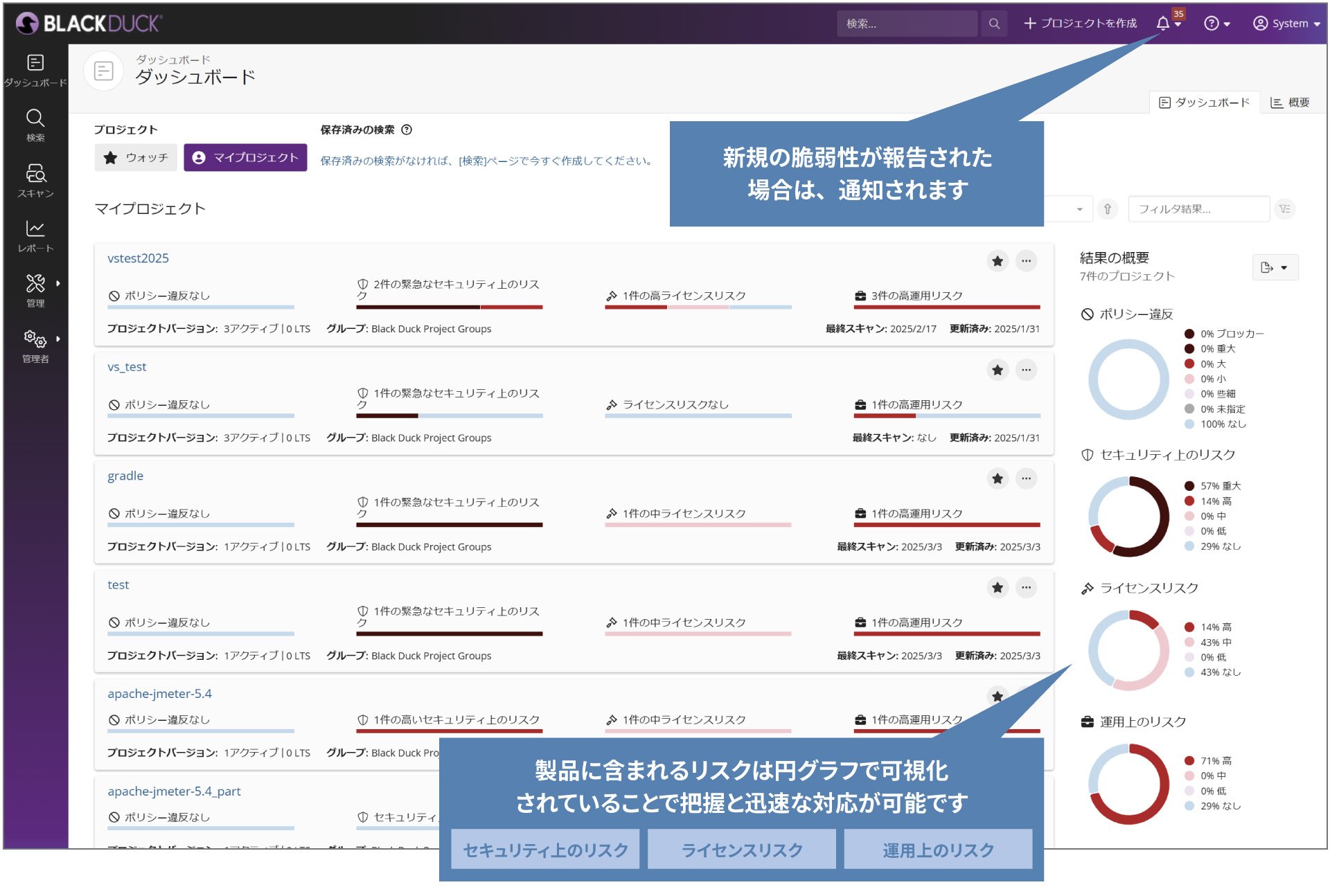Click the セキュリティ上のリスク donut chart
This screenshot has height=896, width=1330.
tap(1128, 517)
